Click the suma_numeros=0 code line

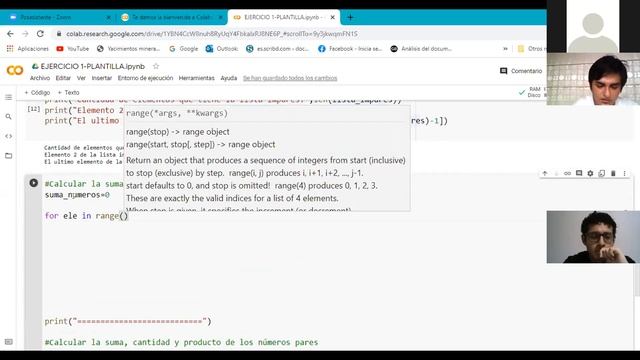click(x=77, y=195)
